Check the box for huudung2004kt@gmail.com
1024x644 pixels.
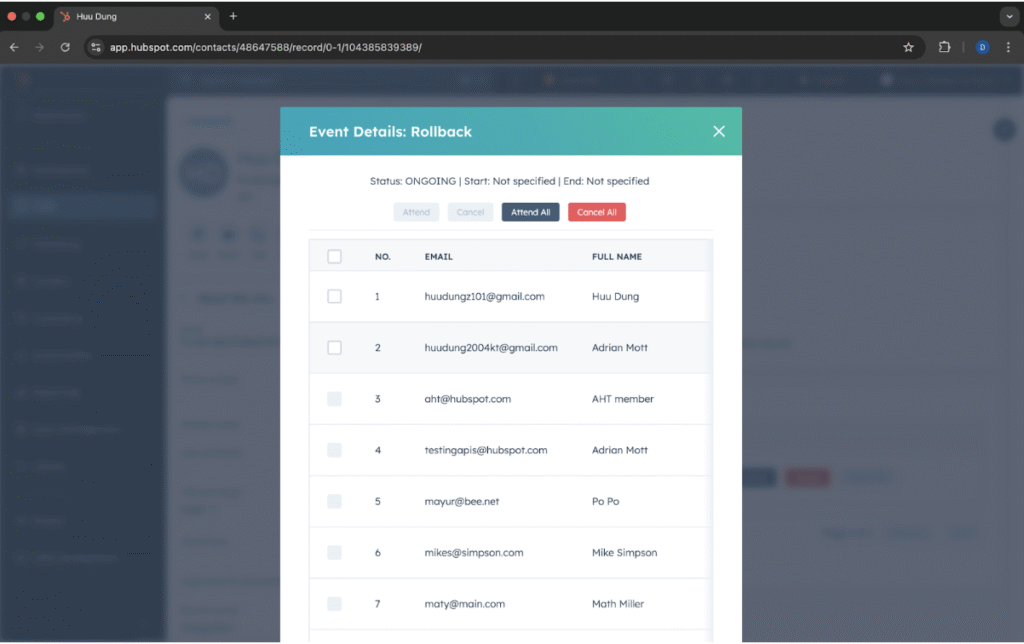pyautogui.click(x=334, y=348)
